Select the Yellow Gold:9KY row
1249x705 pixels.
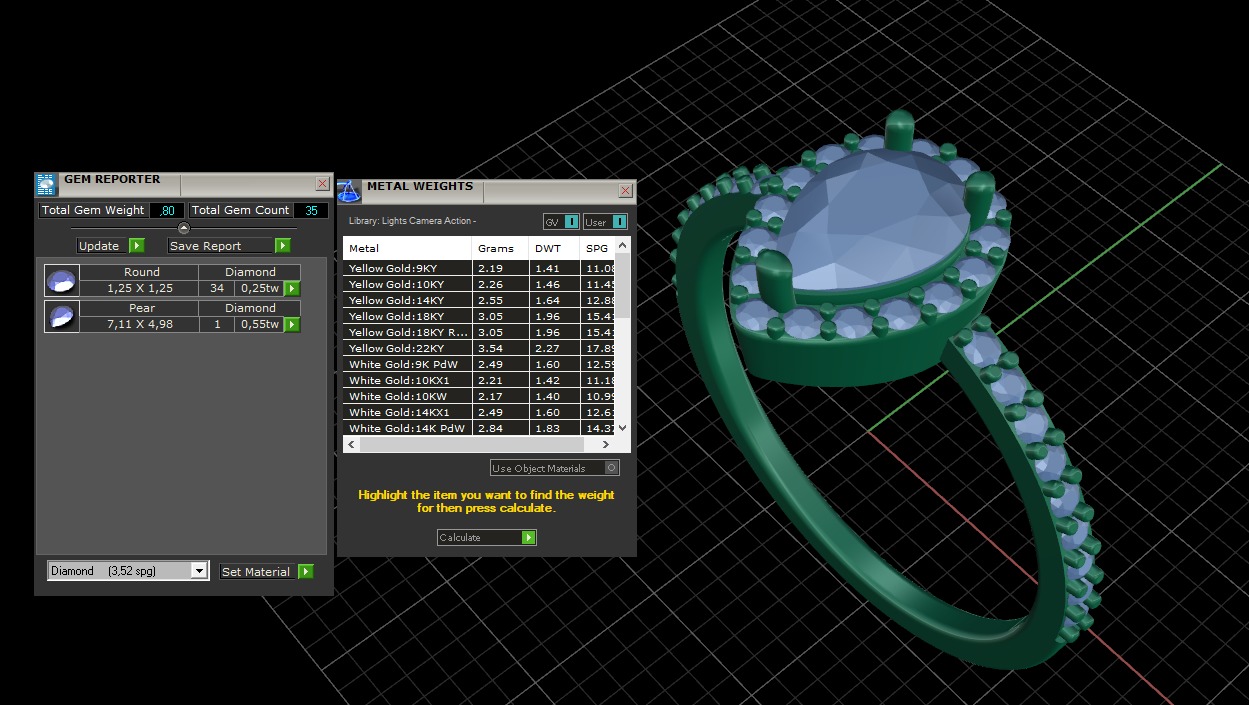point(479,268)
